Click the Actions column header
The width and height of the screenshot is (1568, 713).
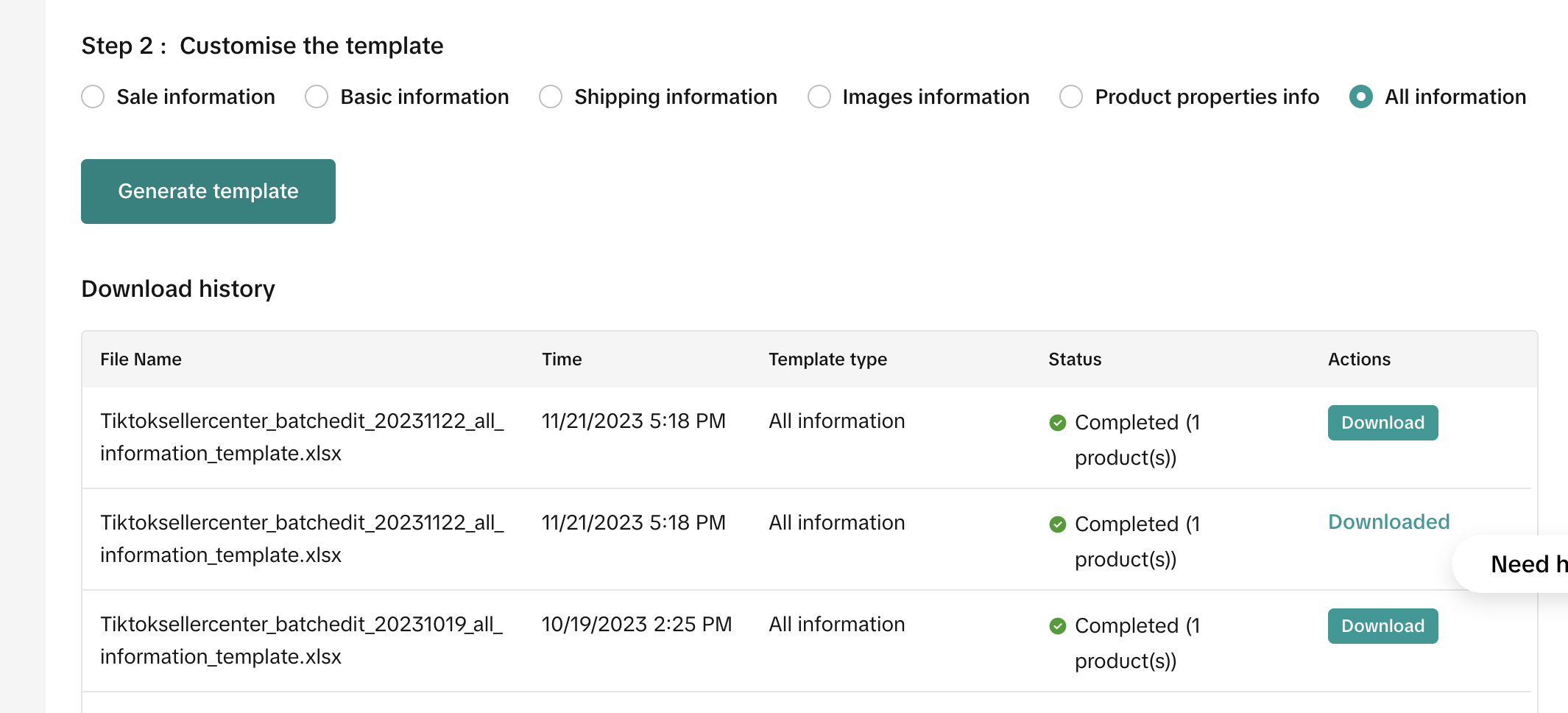point(1359,359)
